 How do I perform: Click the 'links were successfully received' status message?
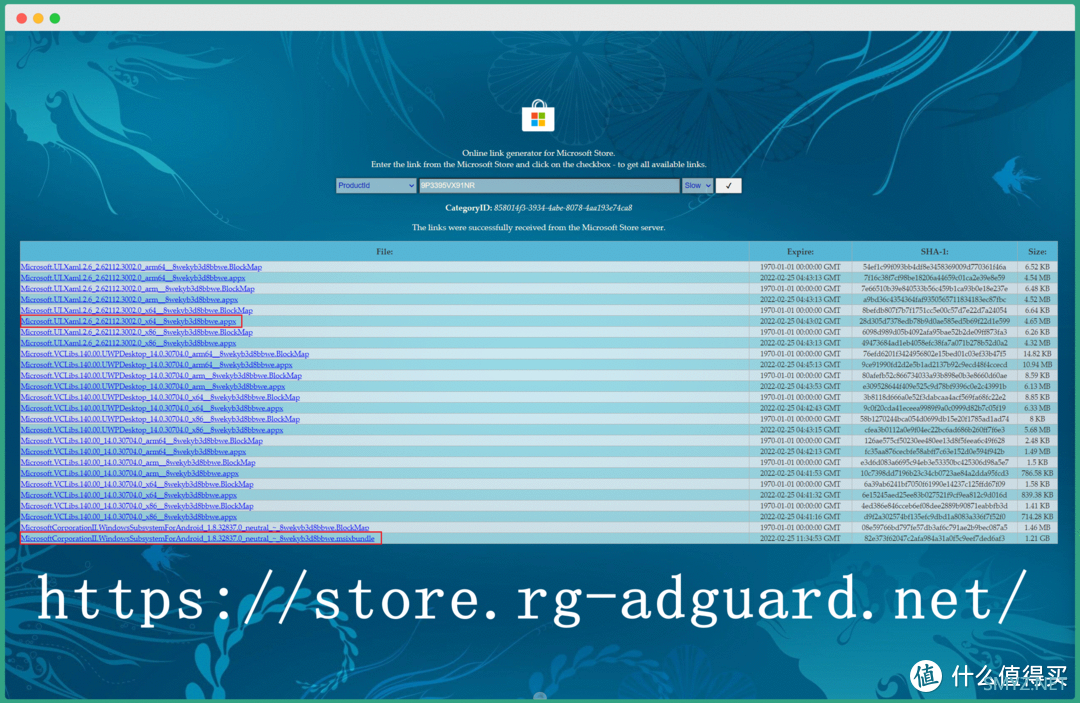(x=538, y=227)
